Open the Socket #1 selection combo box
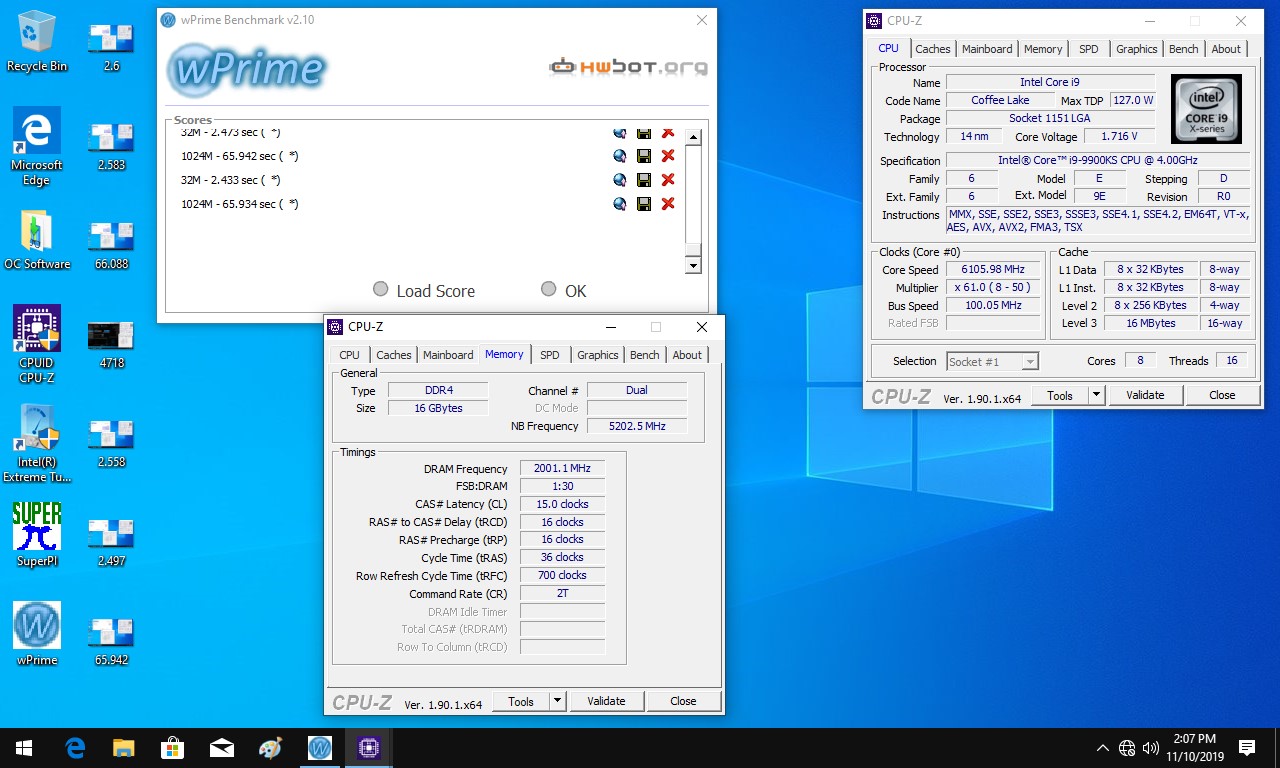Screen dimensions: 1280x768 992,361
